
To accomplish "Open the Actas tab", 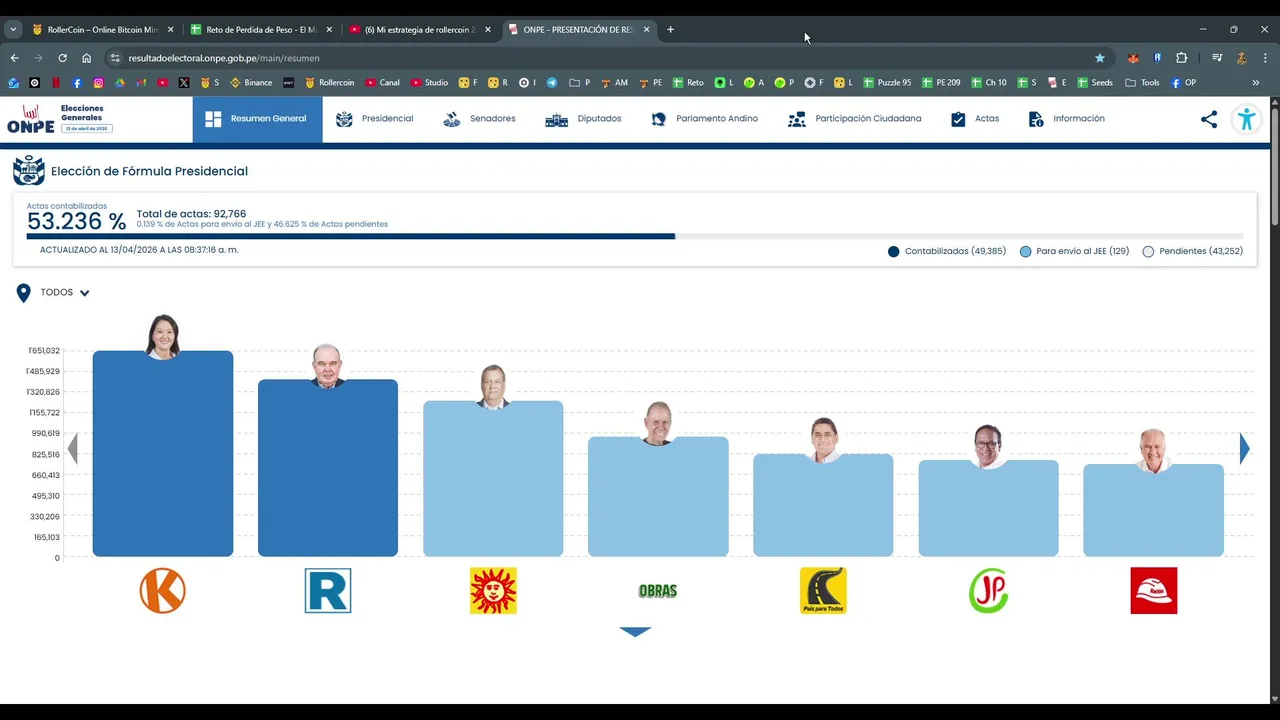I will click(x=974, y=119).
